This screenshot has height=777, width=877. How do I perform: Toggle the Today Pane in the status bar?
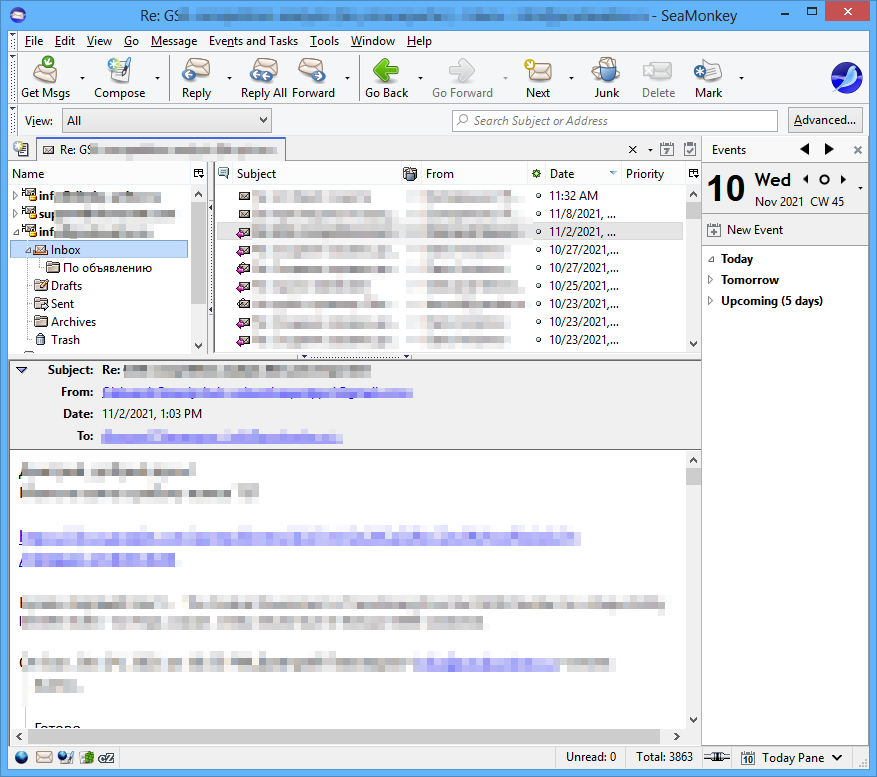793,757
